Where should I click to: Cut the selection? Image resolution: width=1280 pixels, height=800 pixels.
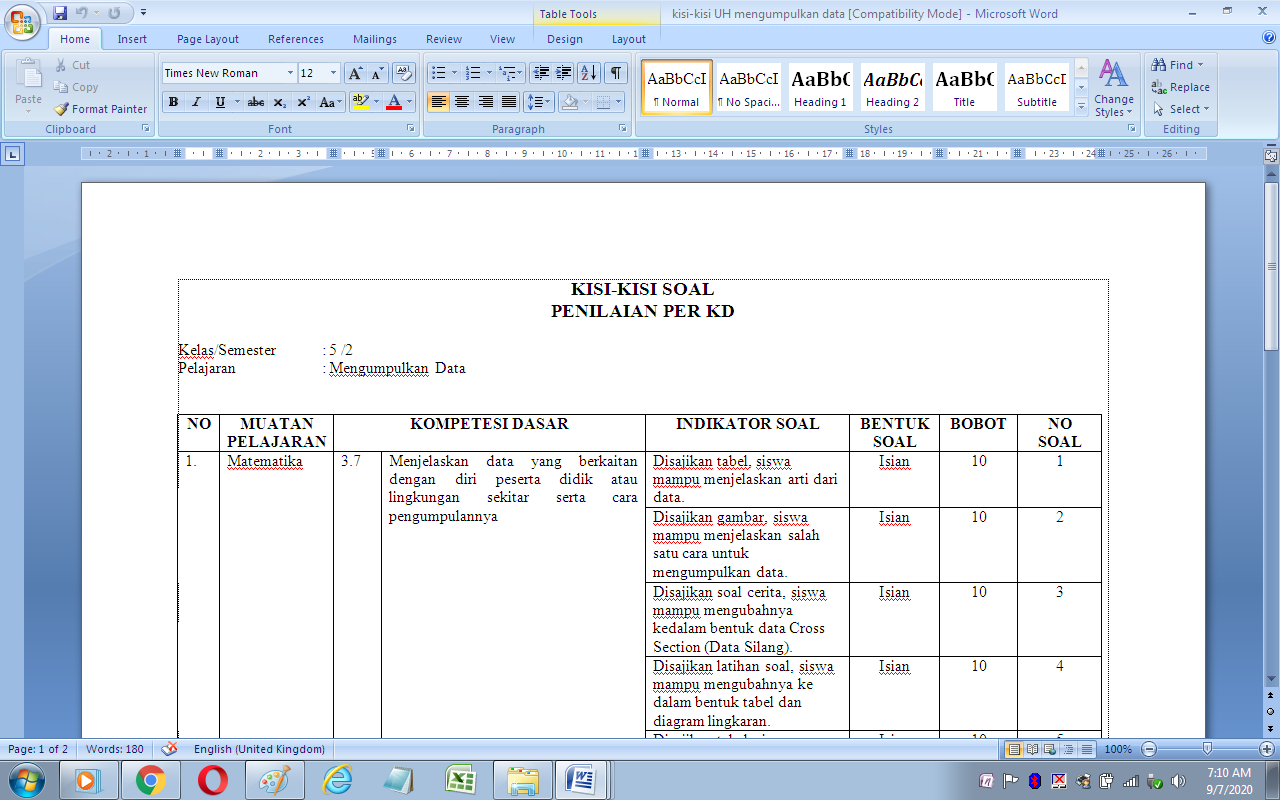coord(73,65)
